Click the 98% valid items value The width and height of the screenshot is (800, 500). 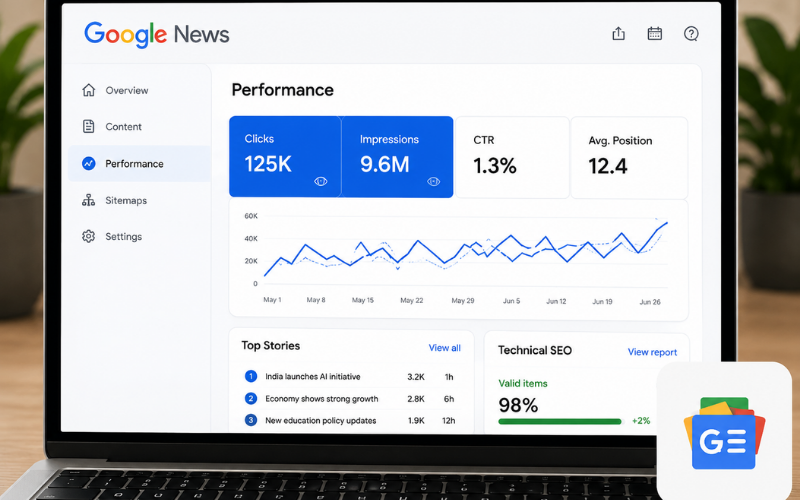coord(518,405)
